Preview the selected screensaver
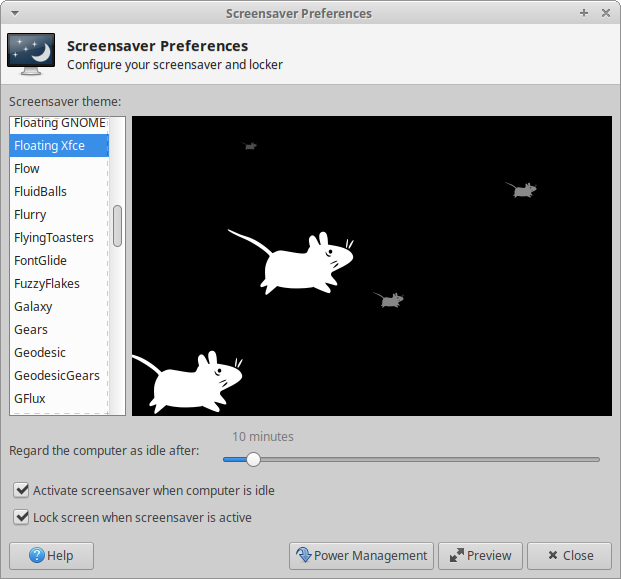Viewport: 621px width, 579px height. pyautogui.click(x=480, y=556)
